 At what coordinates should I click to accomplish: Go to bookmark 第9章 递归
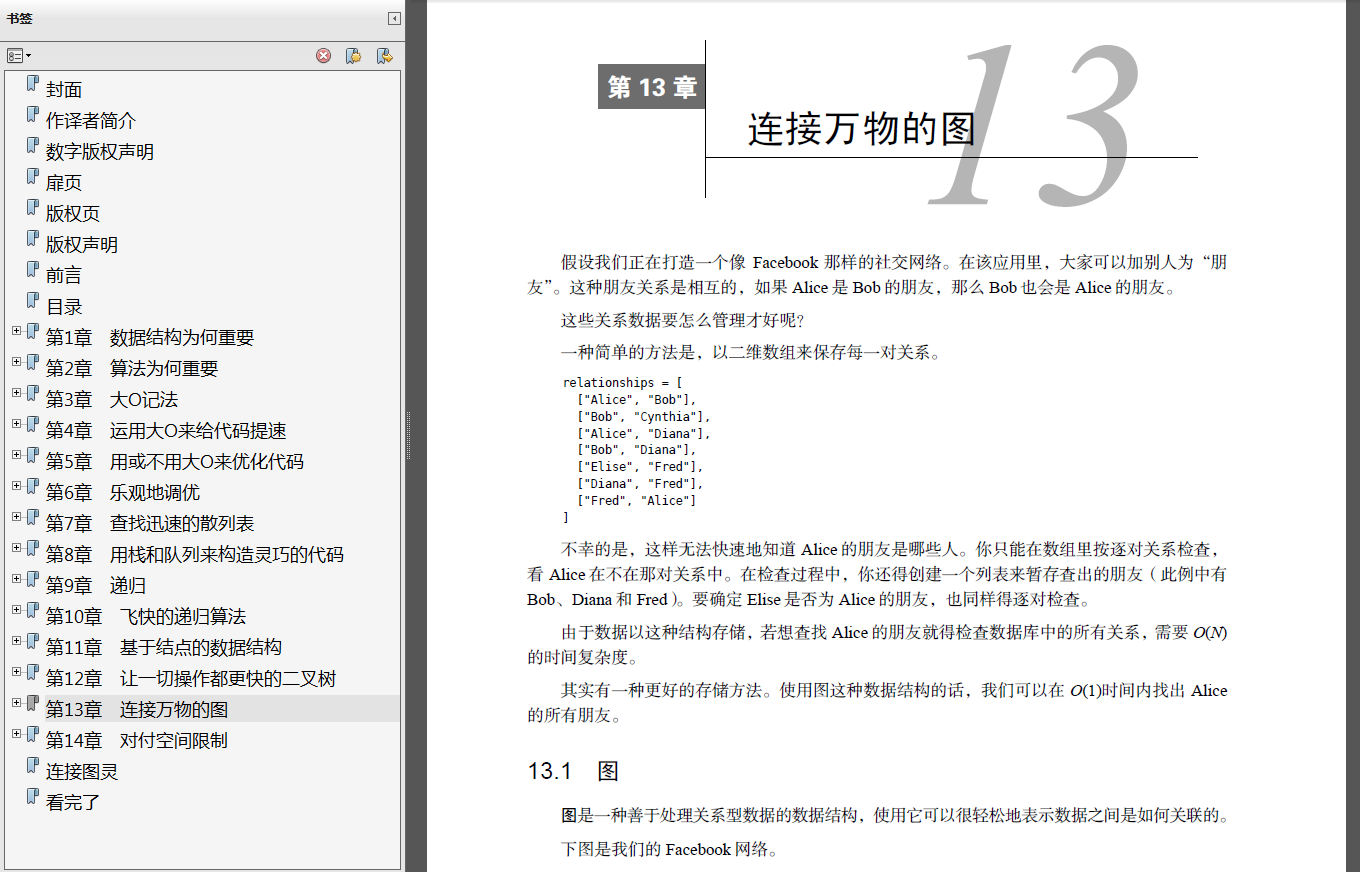(96, 586)
